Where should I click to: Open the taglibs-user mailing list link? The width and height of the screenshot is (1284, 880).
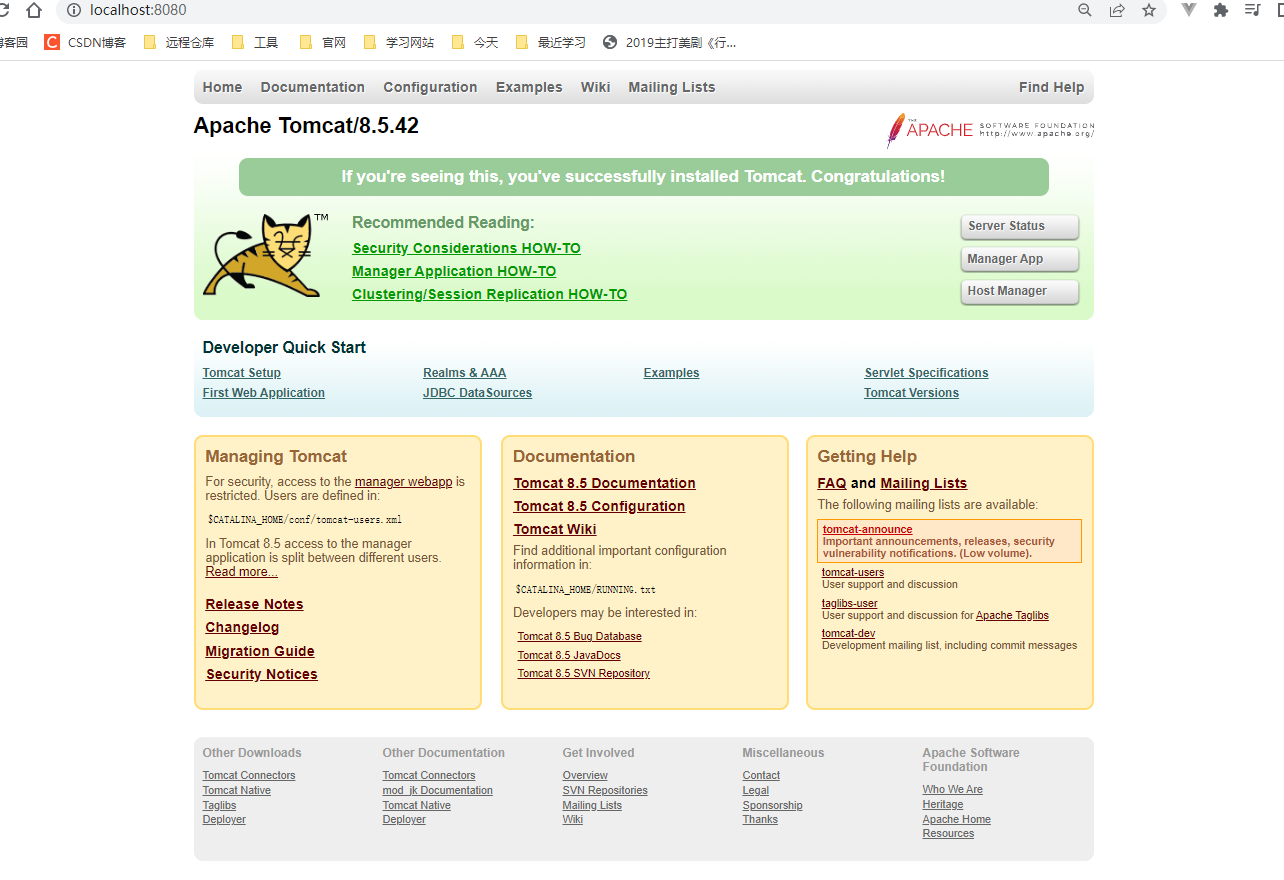pos(850,604)
